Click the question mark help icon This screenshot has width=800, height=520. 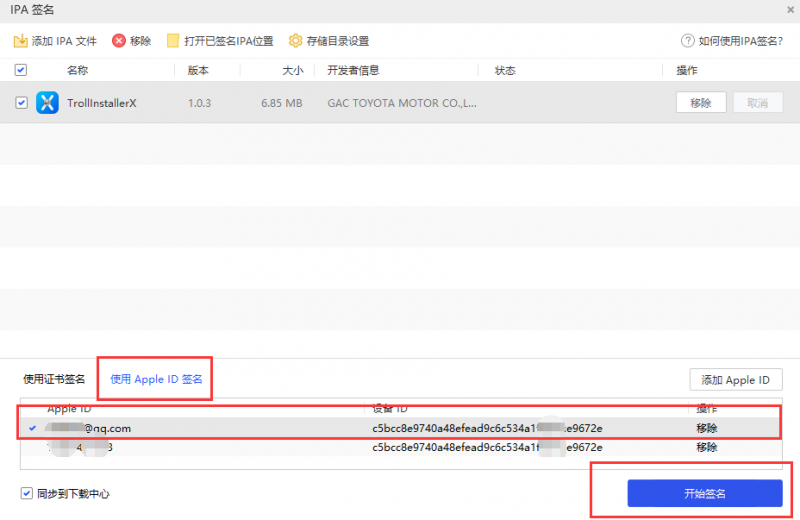[687, 41]
